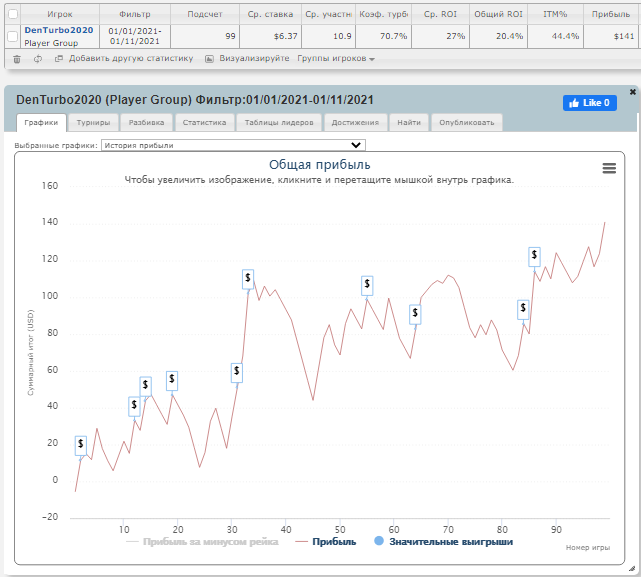Open the Визуализируйте option
The height and width of the screenshot is (577, 641).
tap(248, 59)
